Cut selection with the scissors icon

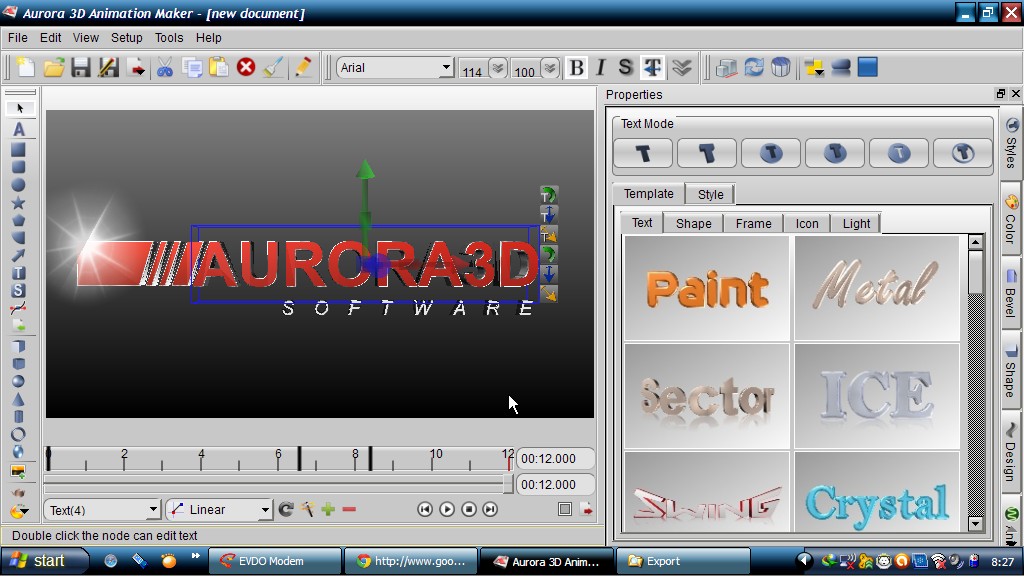(x=165, y=67)
